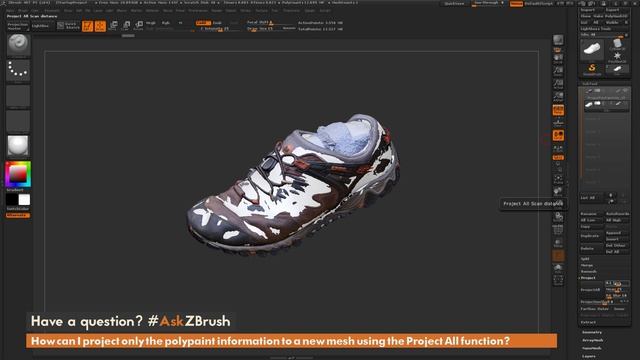Screen dimensions: 640x360
Task: Toggle the XYZ rotation button on right shelf
Action: pyautogui.click(x=558, y=158)
